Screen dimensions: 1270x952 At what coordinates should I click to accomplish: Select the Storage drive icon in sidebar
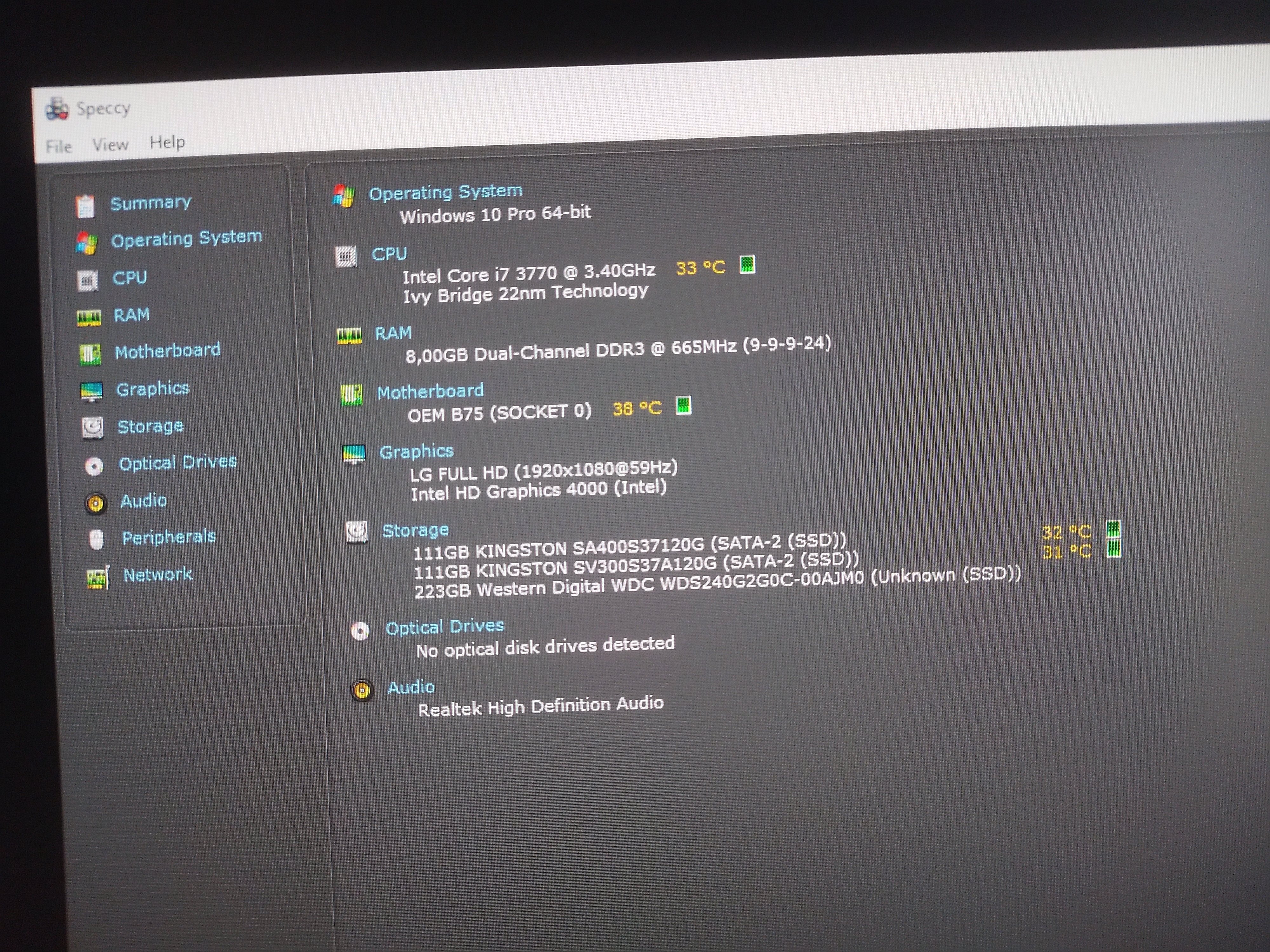[92, 427]
